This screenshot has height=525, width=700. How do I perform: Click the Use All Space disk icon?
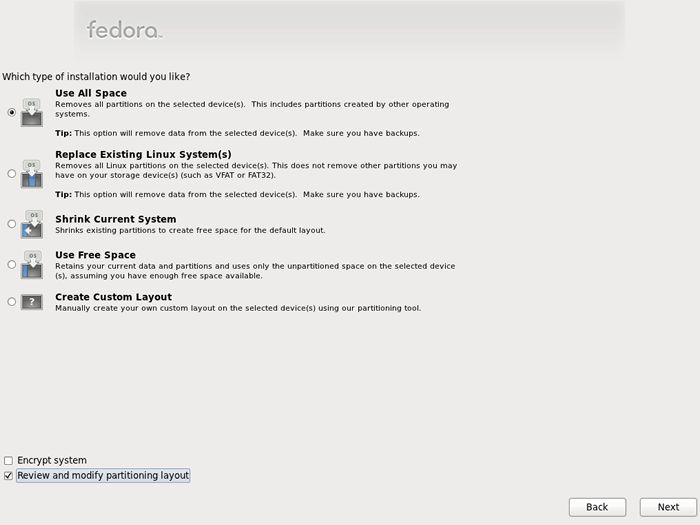point(32,112)
